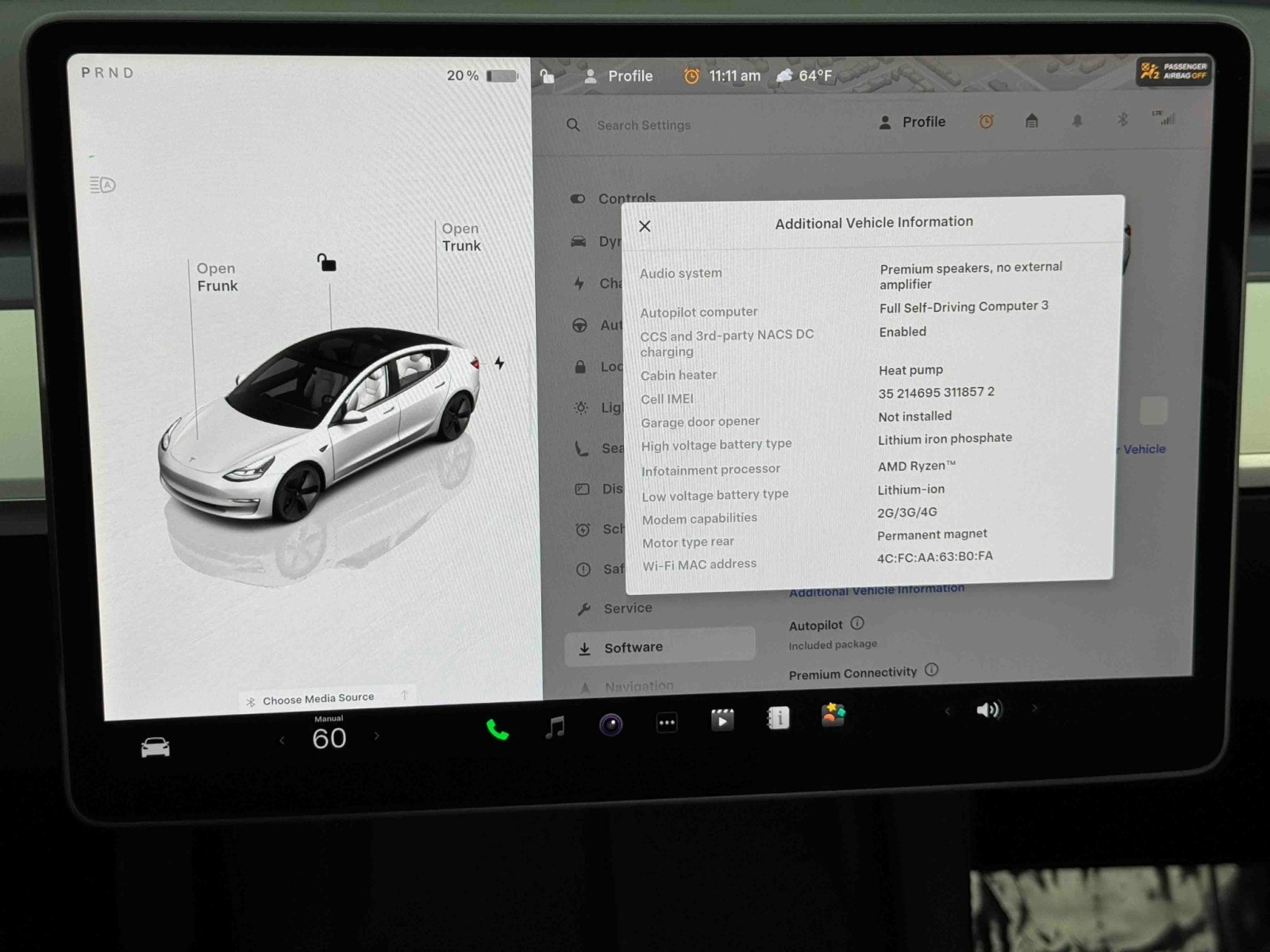Viewport: 1270px width, 952px height.
Task: Tap the green phone icon
Action: tap(498, 729)
